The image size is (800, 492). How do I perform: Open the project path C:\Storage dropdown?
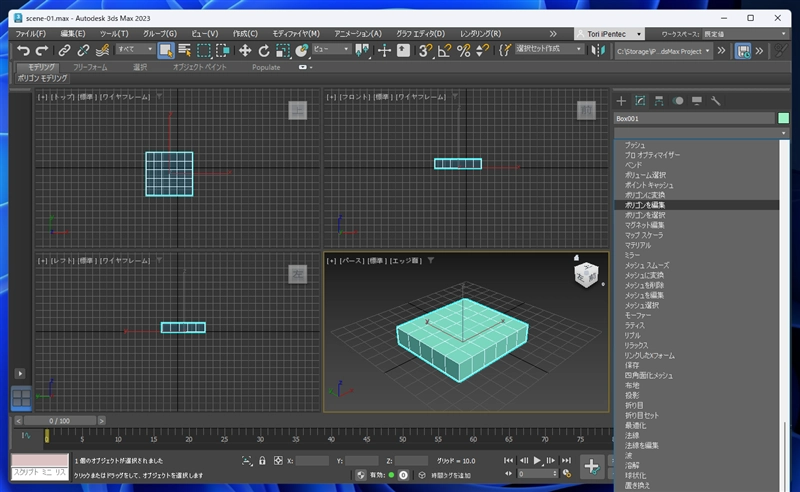(663, 51)
